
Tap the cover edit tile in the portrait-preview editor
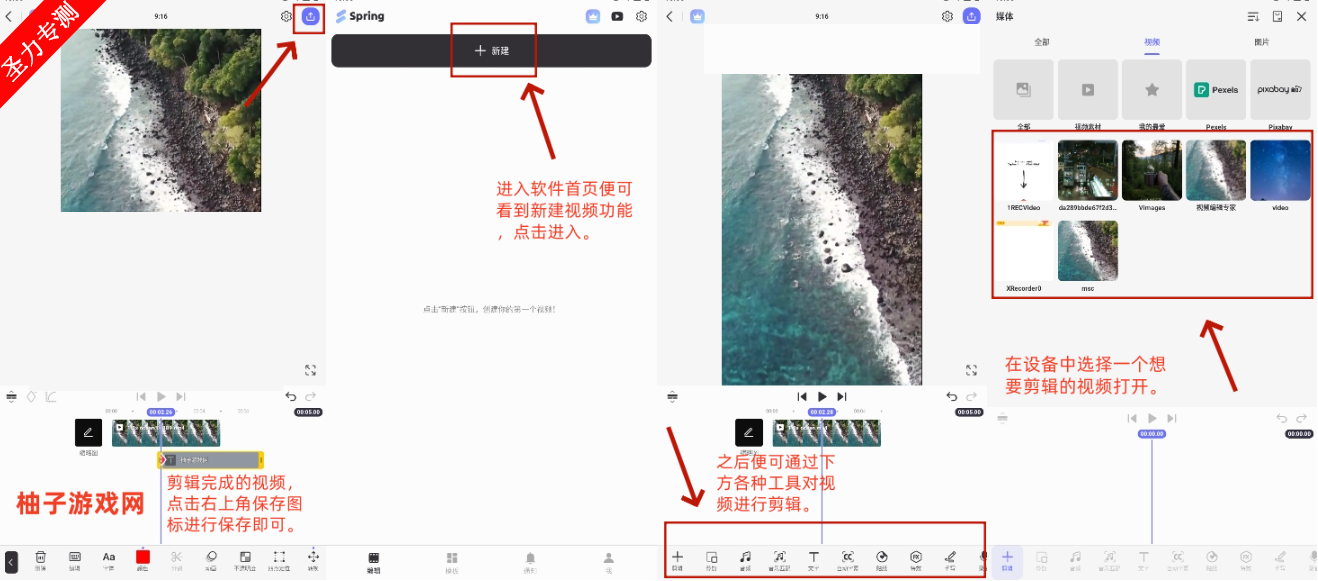pyautogui.click(x=749, y=432)
